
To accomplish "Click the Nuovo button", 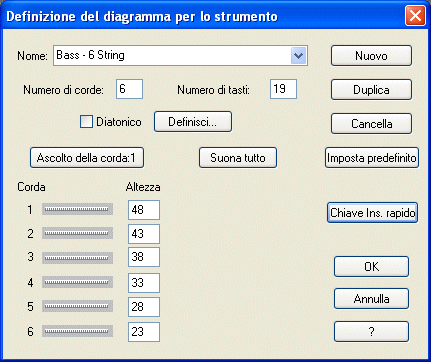I will coord(371,56).
